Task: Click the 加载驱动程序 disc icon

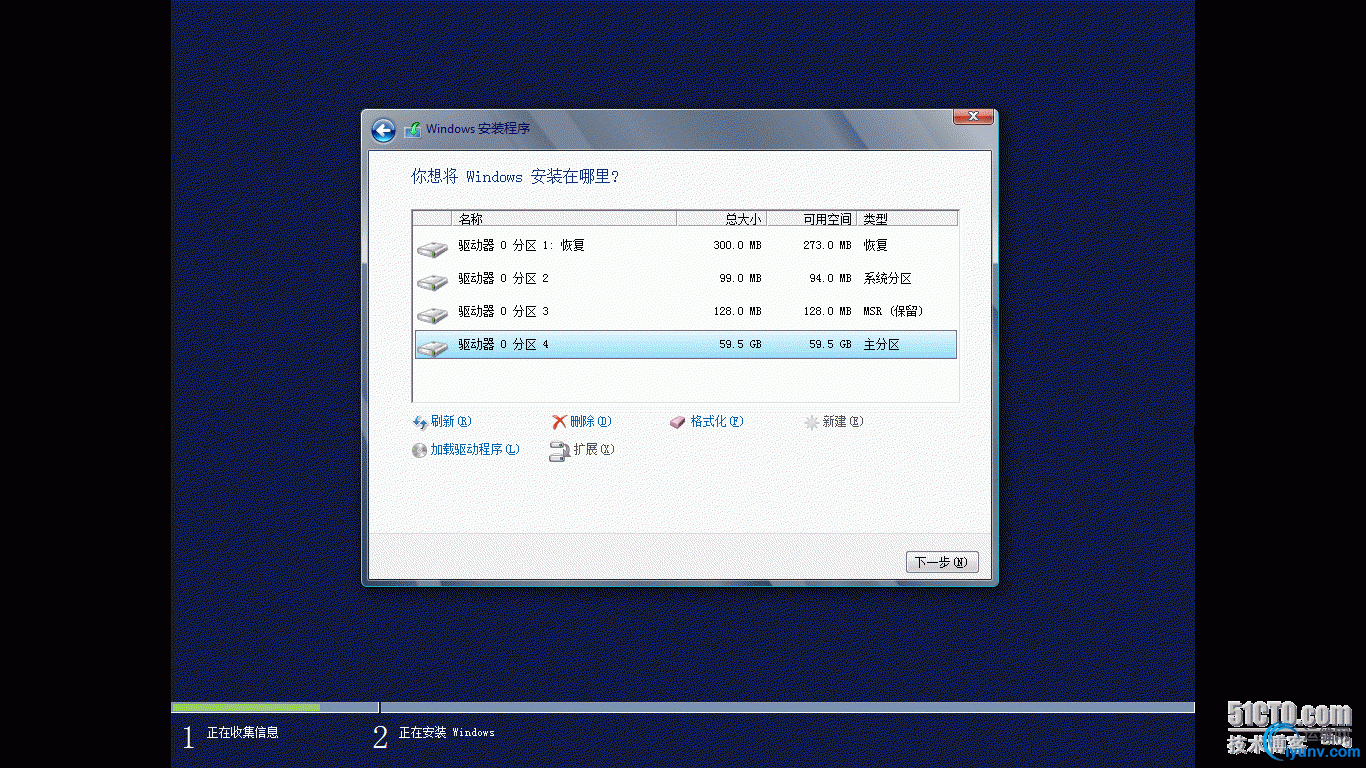Action: tap(420, 450)
